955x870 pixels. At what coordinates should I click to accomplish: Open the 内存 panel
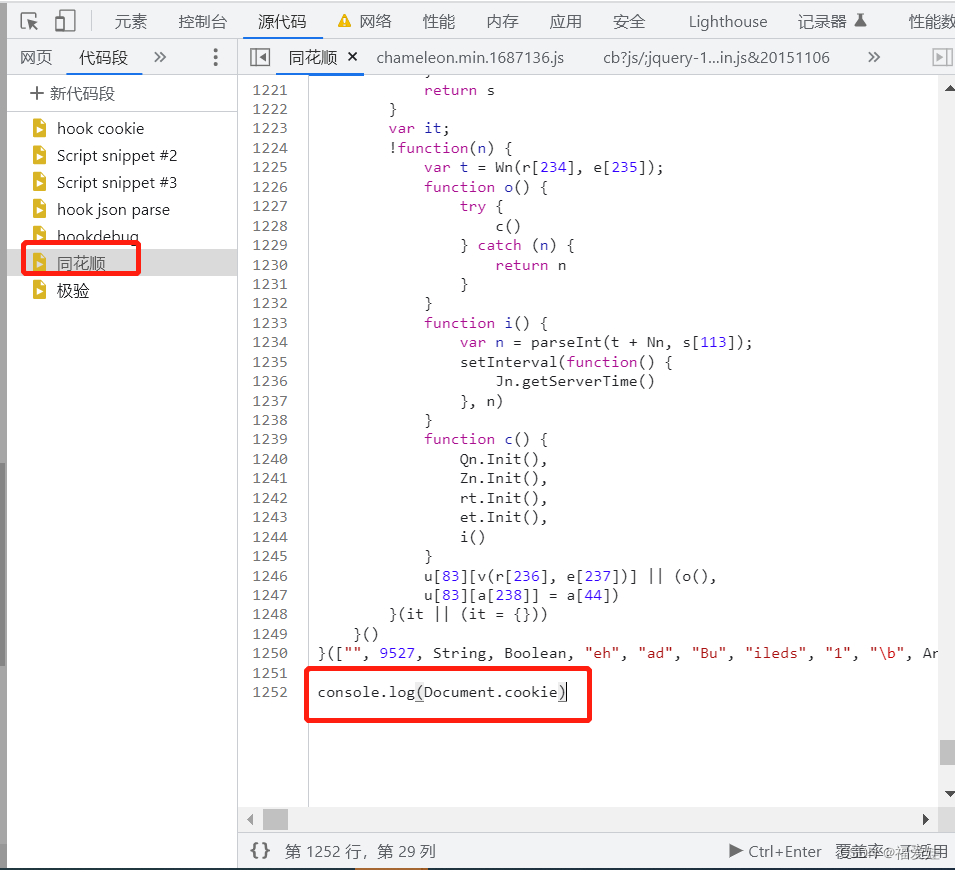502,20
